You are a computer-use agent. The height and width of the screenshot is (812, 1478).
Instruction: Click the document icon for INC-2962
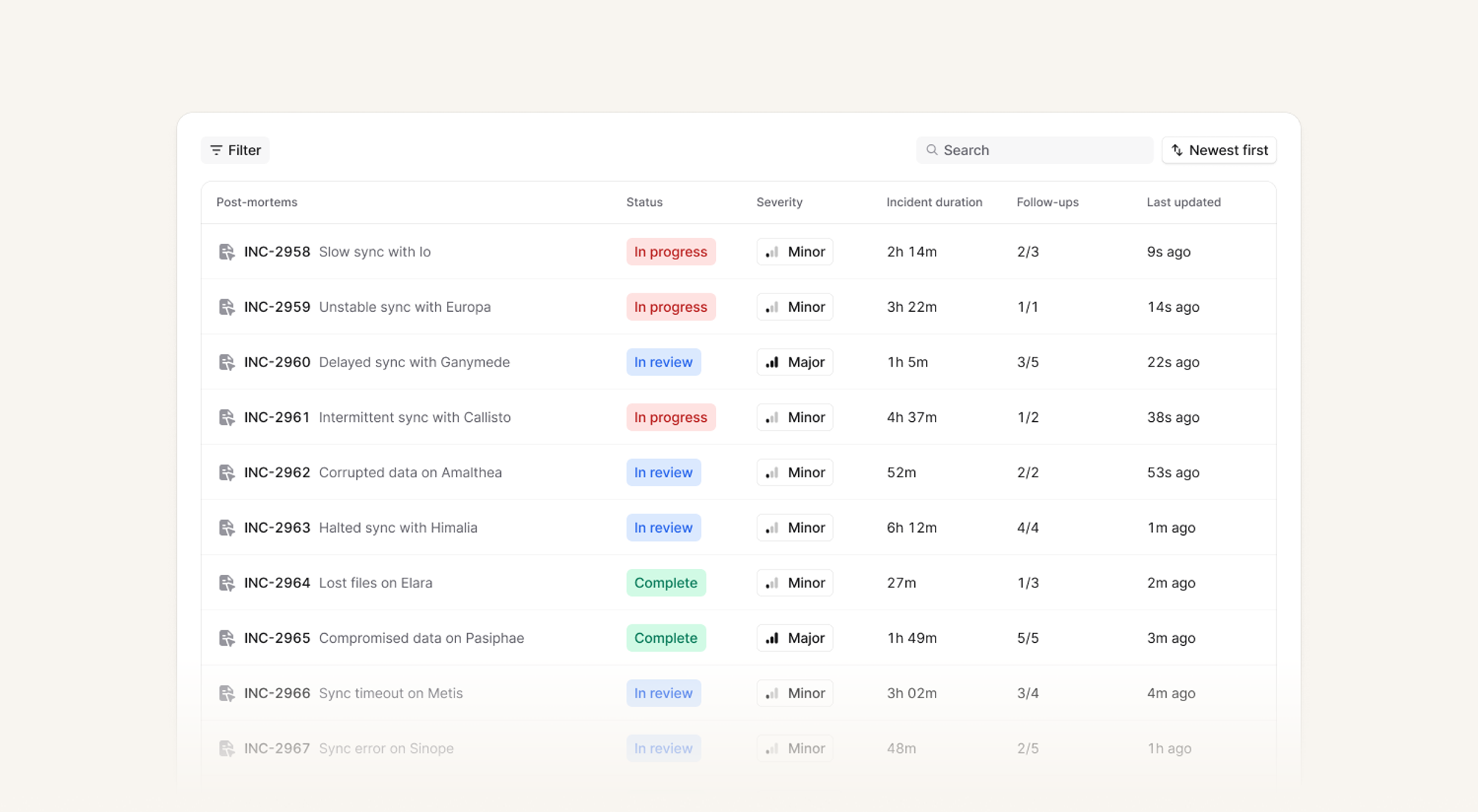(x=227, y=473)
